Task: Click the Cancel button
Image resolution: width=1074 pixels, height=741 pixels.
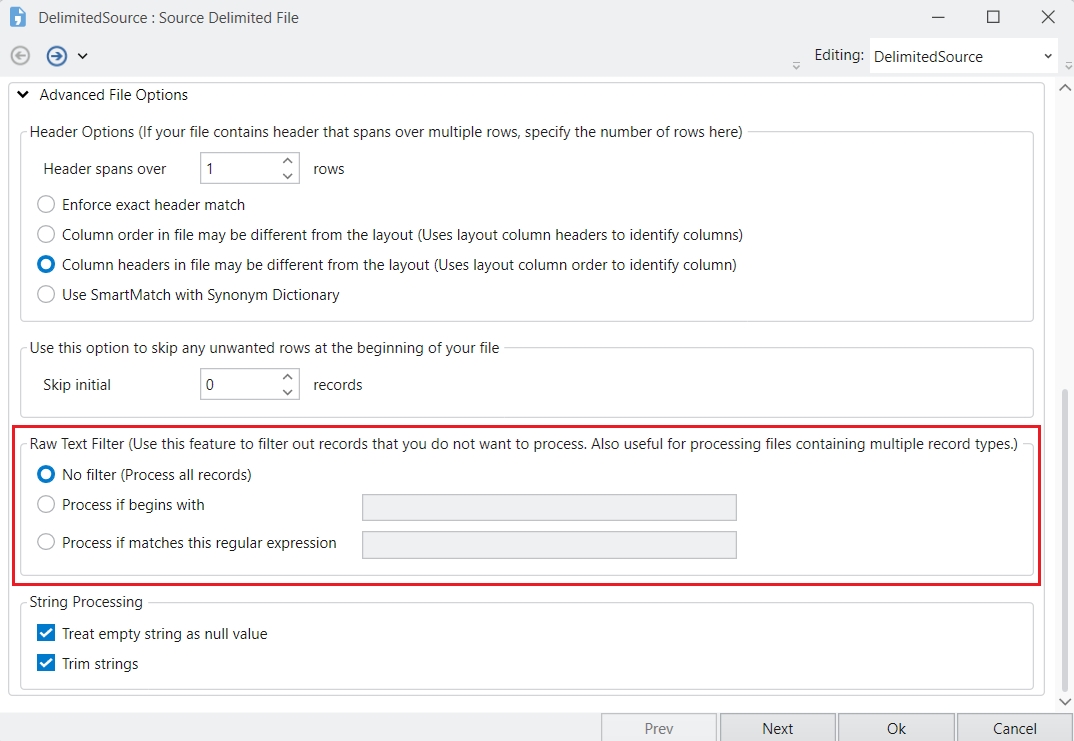Action: coord(1014,728)
